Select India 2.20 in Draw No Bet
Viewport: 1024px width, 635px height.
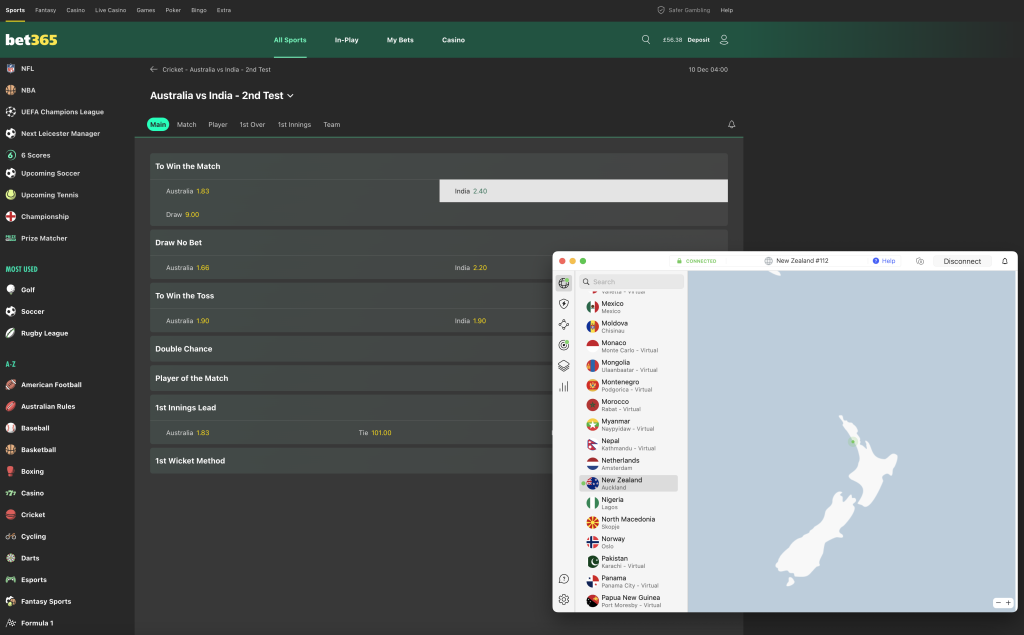tap(471, 268)
